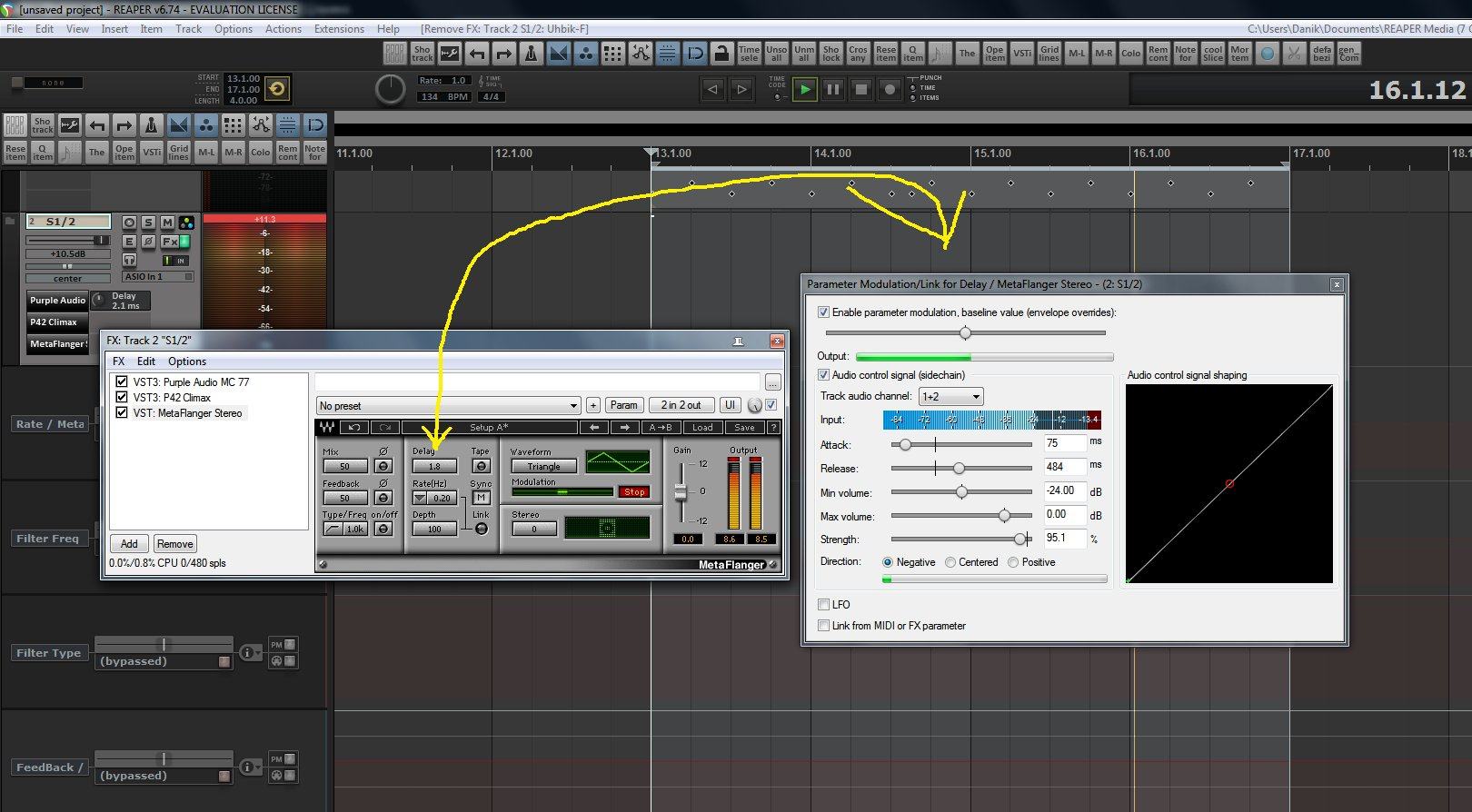Image resolution: width=1472 pixels, height=812 pixels.
Task: Enable the LFO checkbox
Action: pos(824,605)
